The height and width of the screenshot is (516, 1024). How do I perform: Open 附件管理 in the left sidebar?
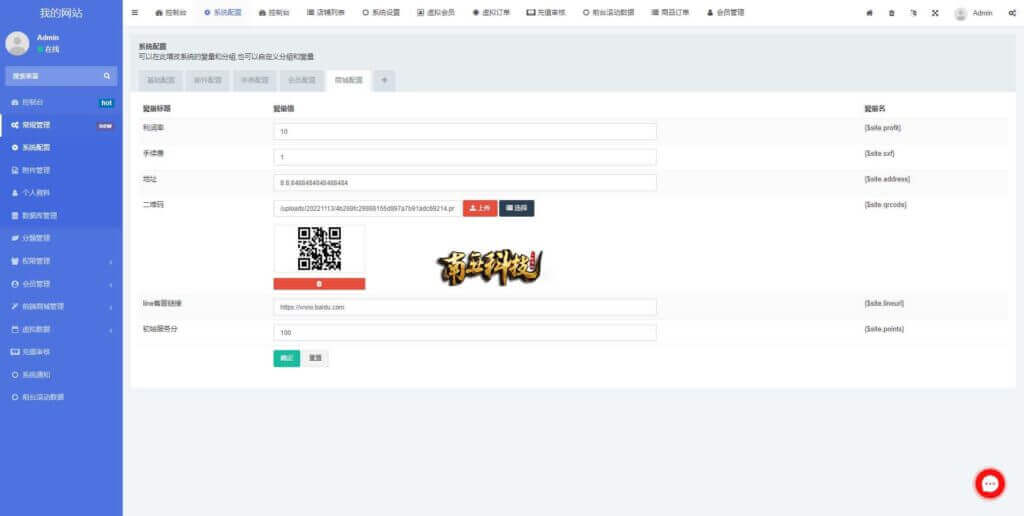(61, 170)
